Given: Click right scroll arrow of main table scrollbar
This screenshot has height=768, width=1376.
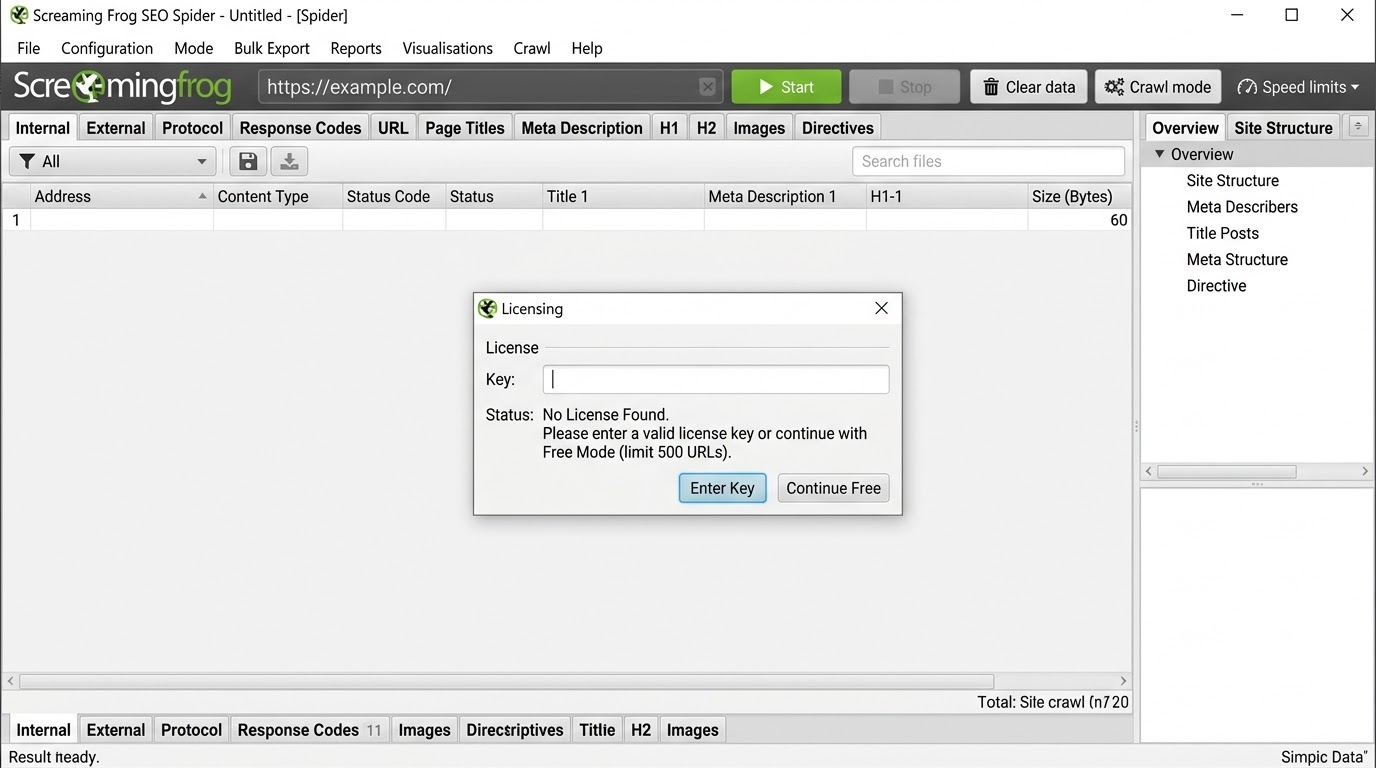Looking at the screenshot, I should pos(1123,681).
